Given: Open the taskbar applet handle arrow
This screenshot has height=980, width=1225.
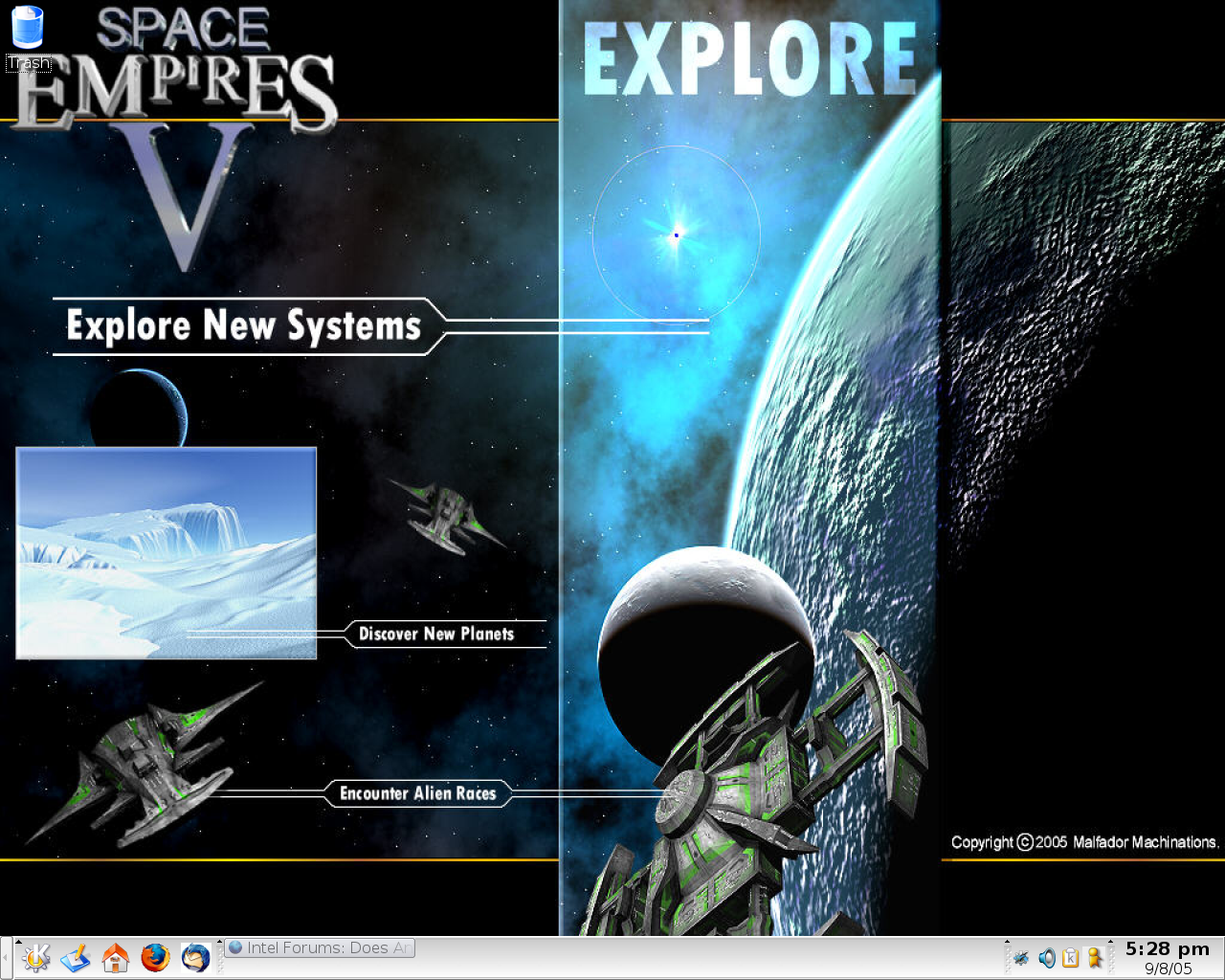Looking at the screenshot, I should point(220,943).
